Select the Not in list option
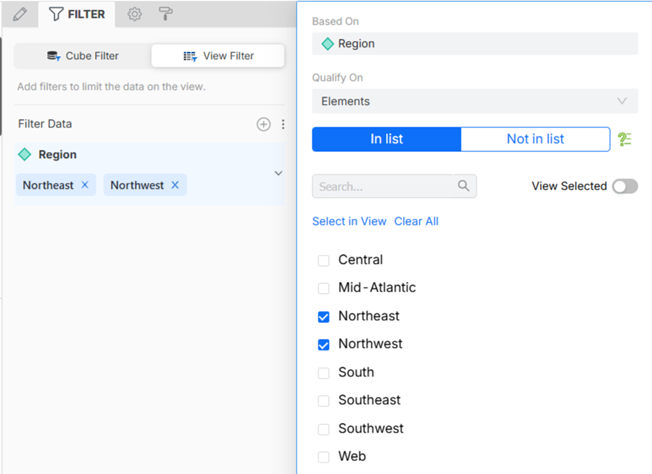This screenshot has width=652, height=474. coord(535,139)
